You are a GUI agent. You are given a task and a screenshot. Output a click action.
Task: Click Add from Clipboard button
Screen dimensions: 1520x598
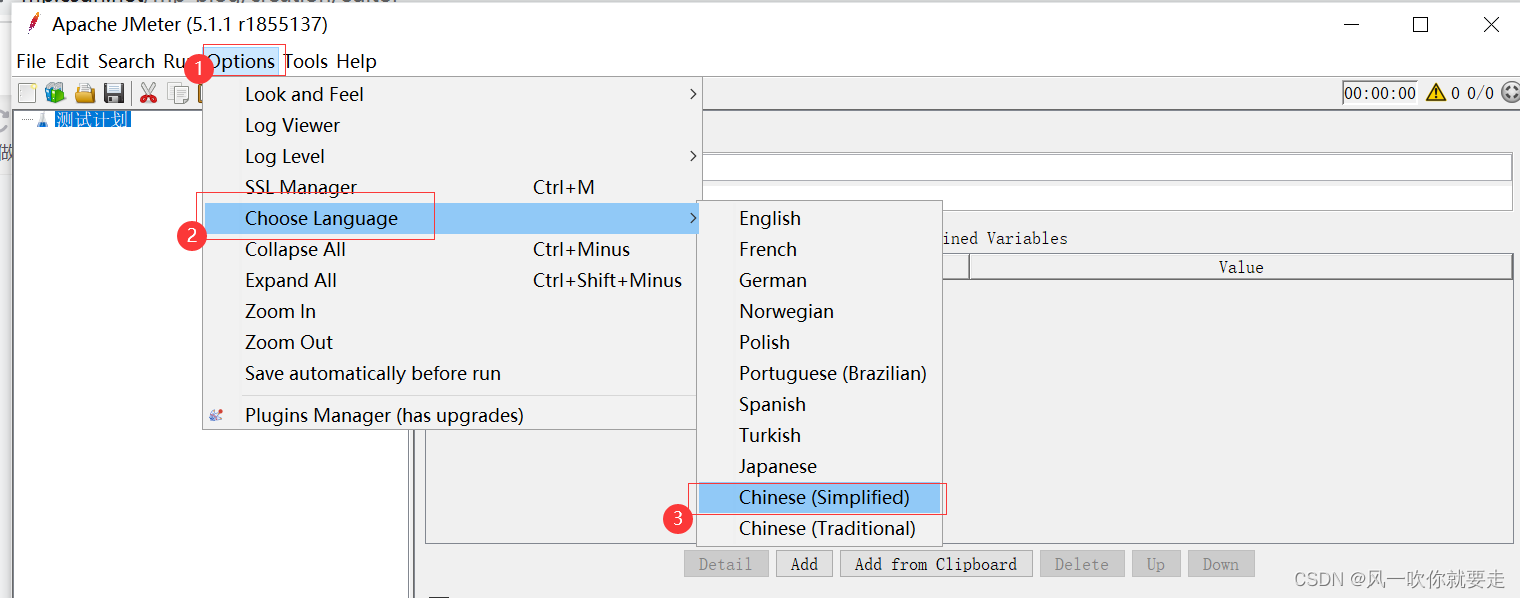935,564
